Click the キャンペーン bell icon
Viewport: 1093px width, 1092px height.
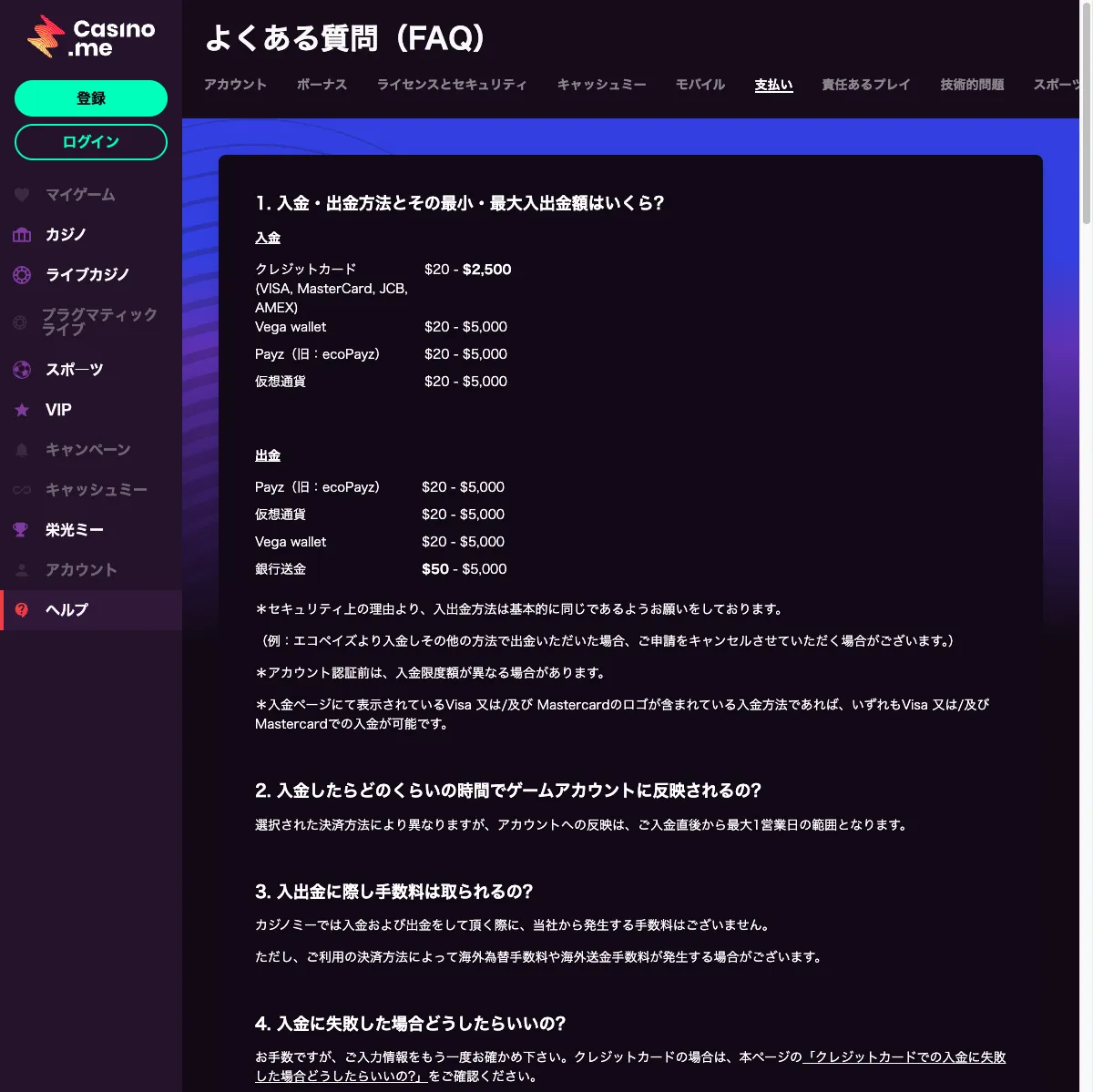click(22, 450)
